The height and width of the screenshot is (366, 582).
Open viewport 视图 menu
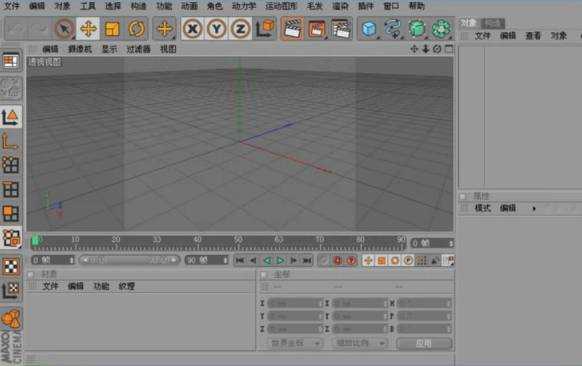(168, 49)
